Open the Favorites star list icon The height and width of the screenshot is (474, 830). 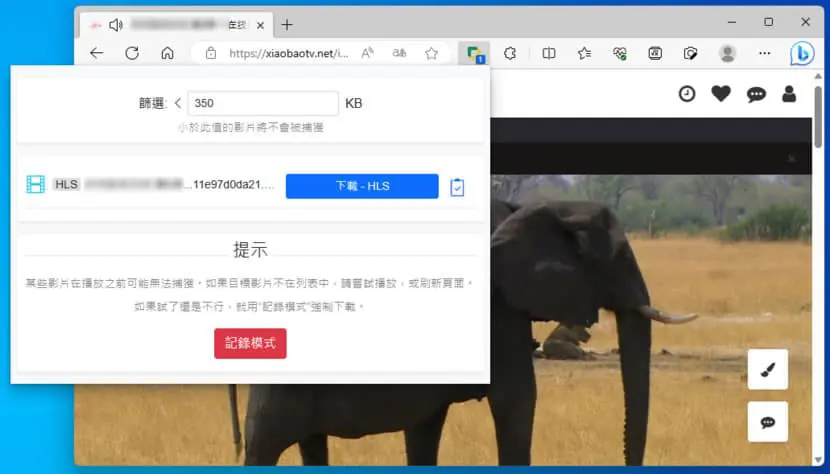[x=584, y=53]
